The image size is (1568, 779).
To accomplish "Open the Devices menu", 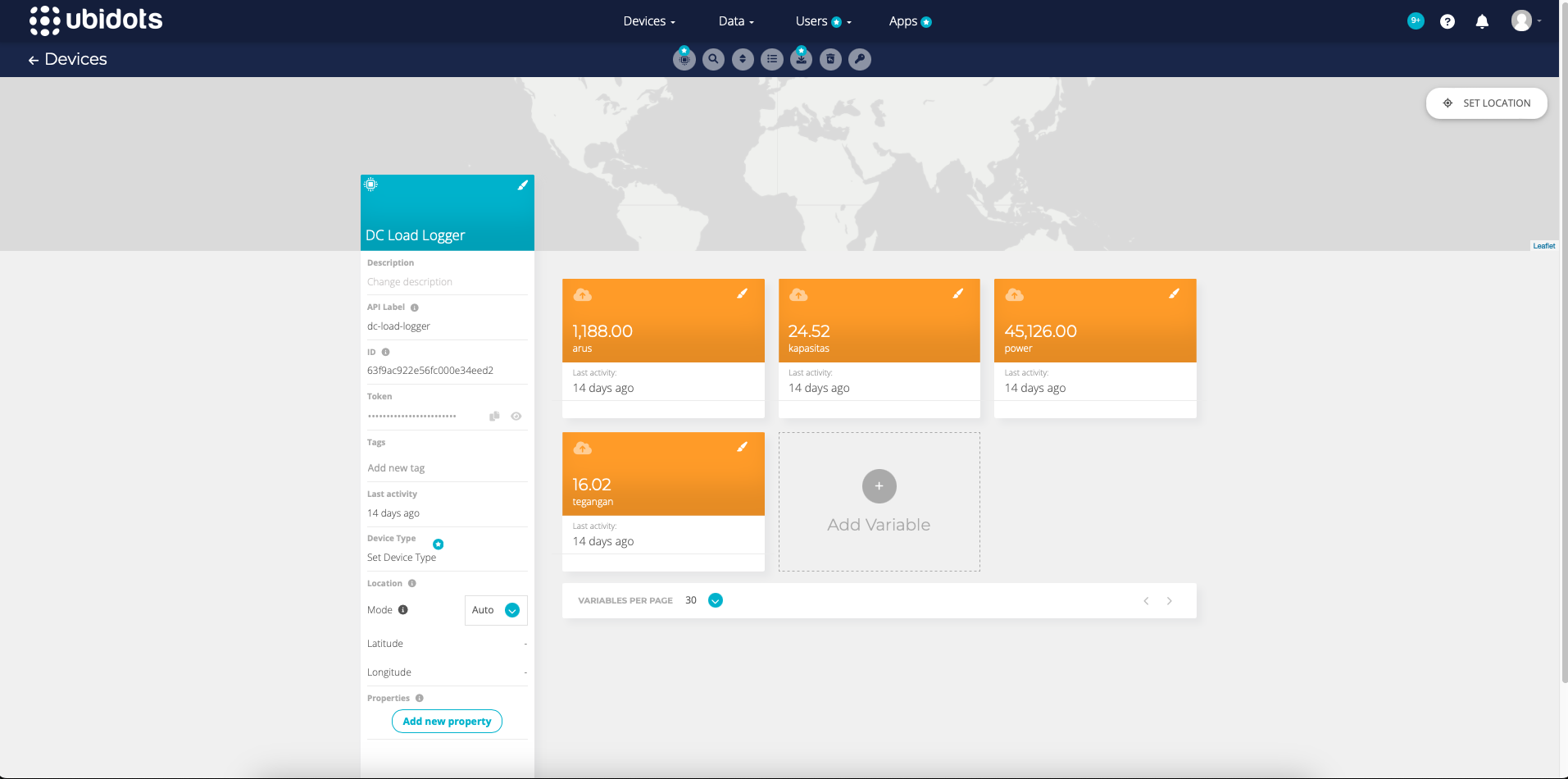I will (649, 21).
